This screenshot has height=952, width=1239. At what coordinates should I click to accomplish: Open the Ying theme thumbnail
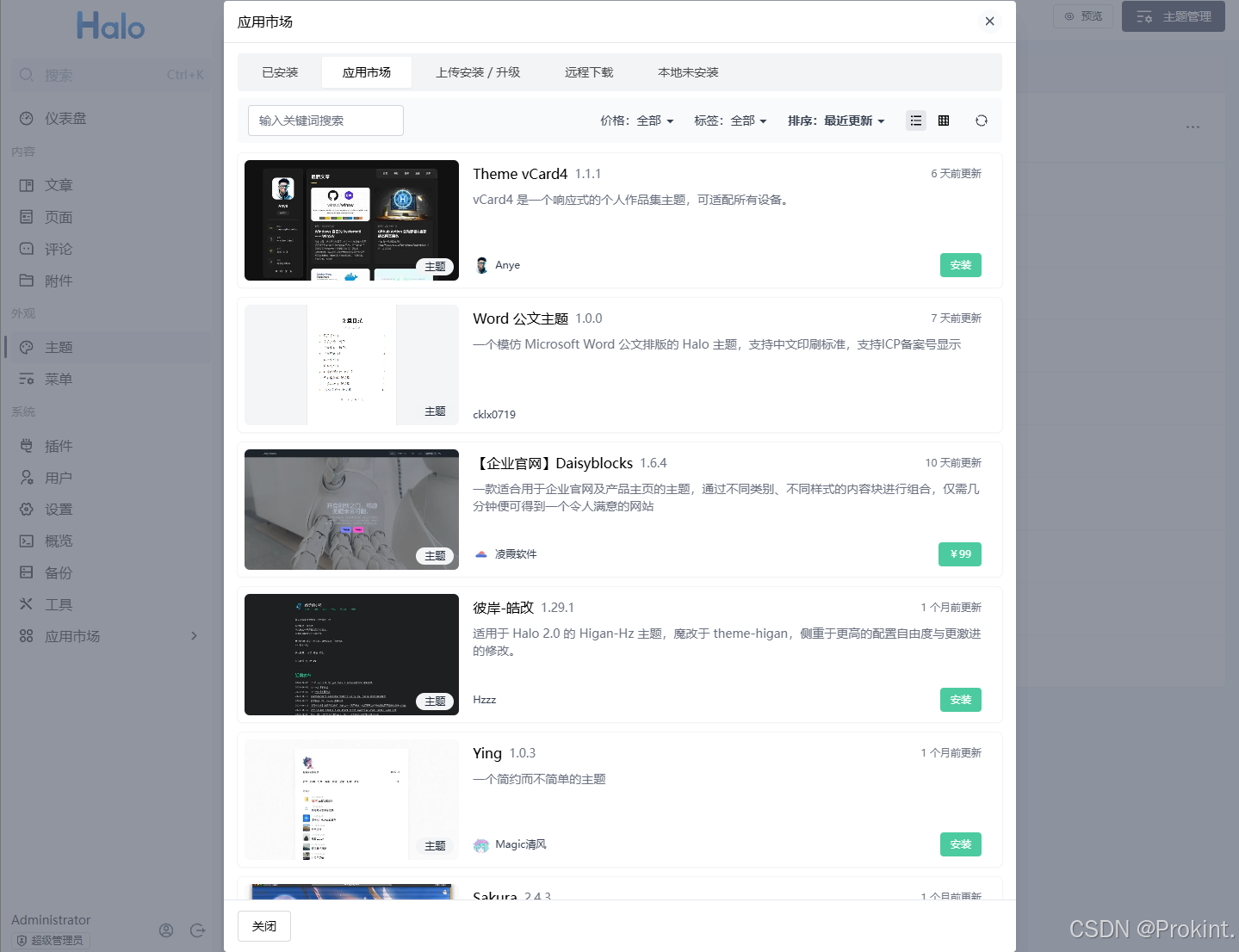click(x=351, y=800)
